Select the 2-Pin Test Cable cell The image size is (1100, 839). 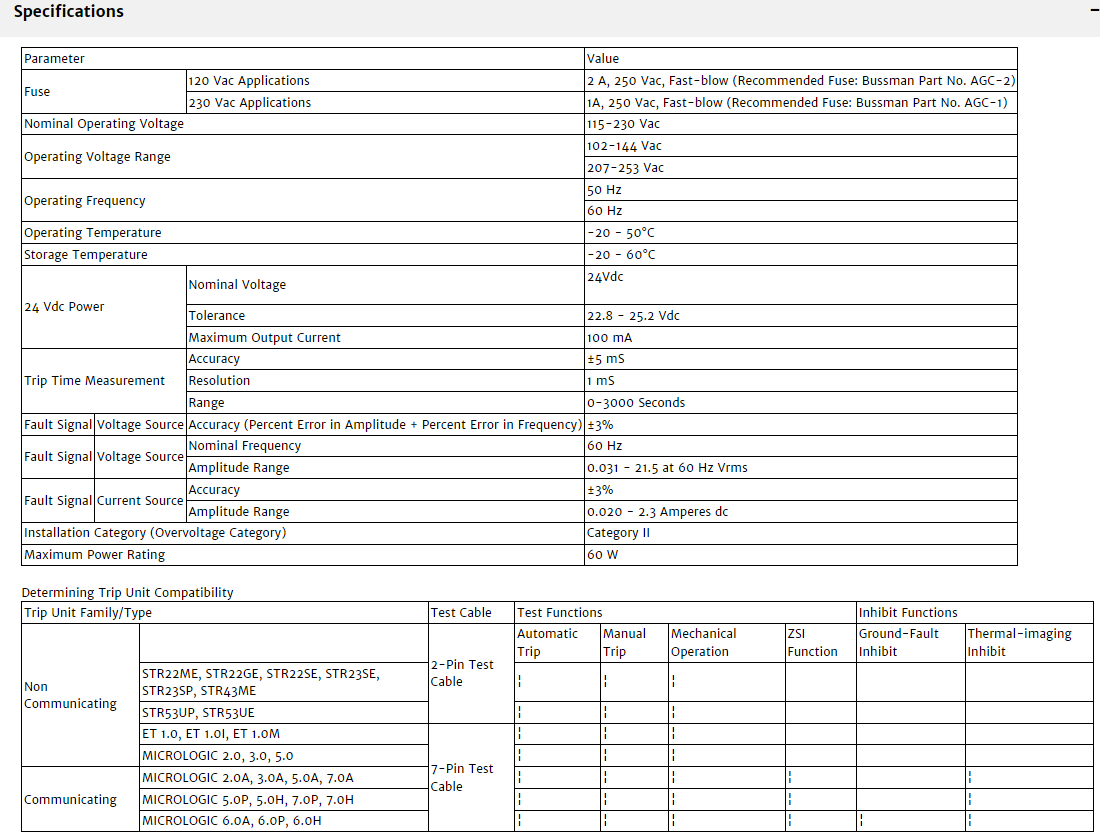pos(461,673)
